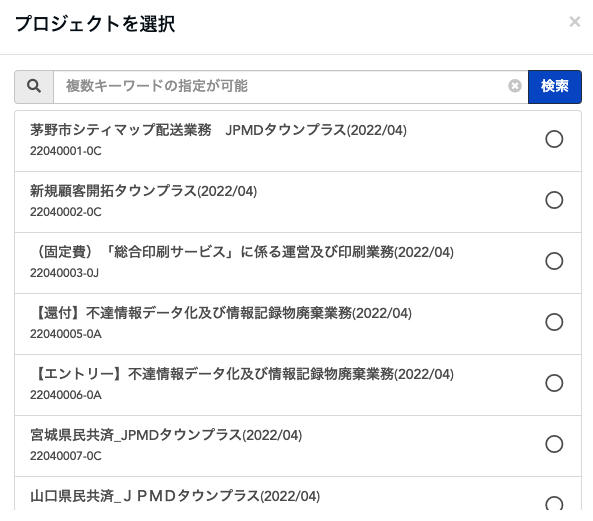The width and height of the screenshot is (593, 521).
Task: Click project code 22040007-0C
Action: [x=66, y=456]
